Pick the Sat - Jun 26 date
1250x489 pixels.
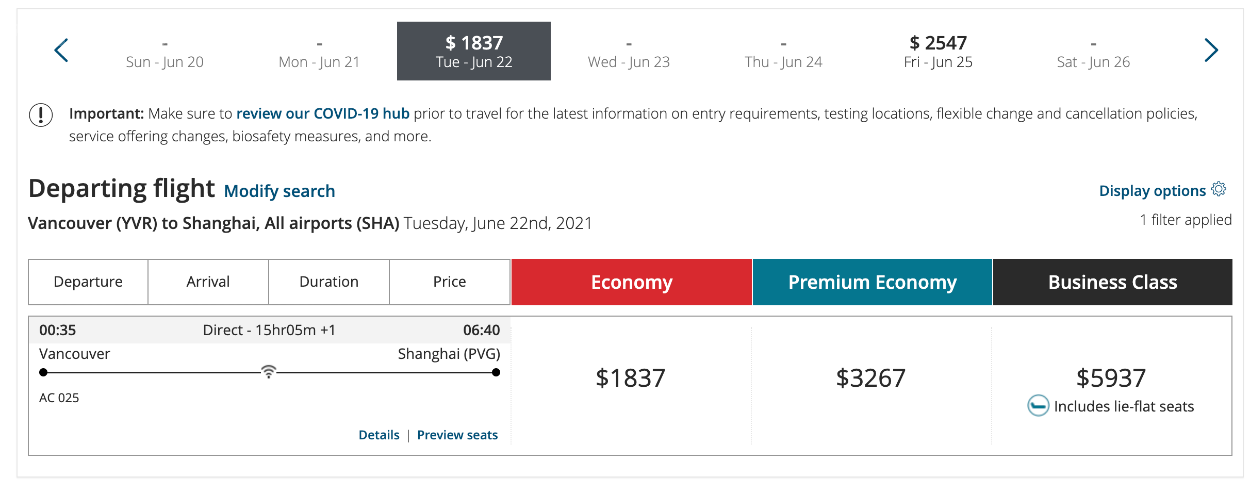click(x=1093, y=52)
